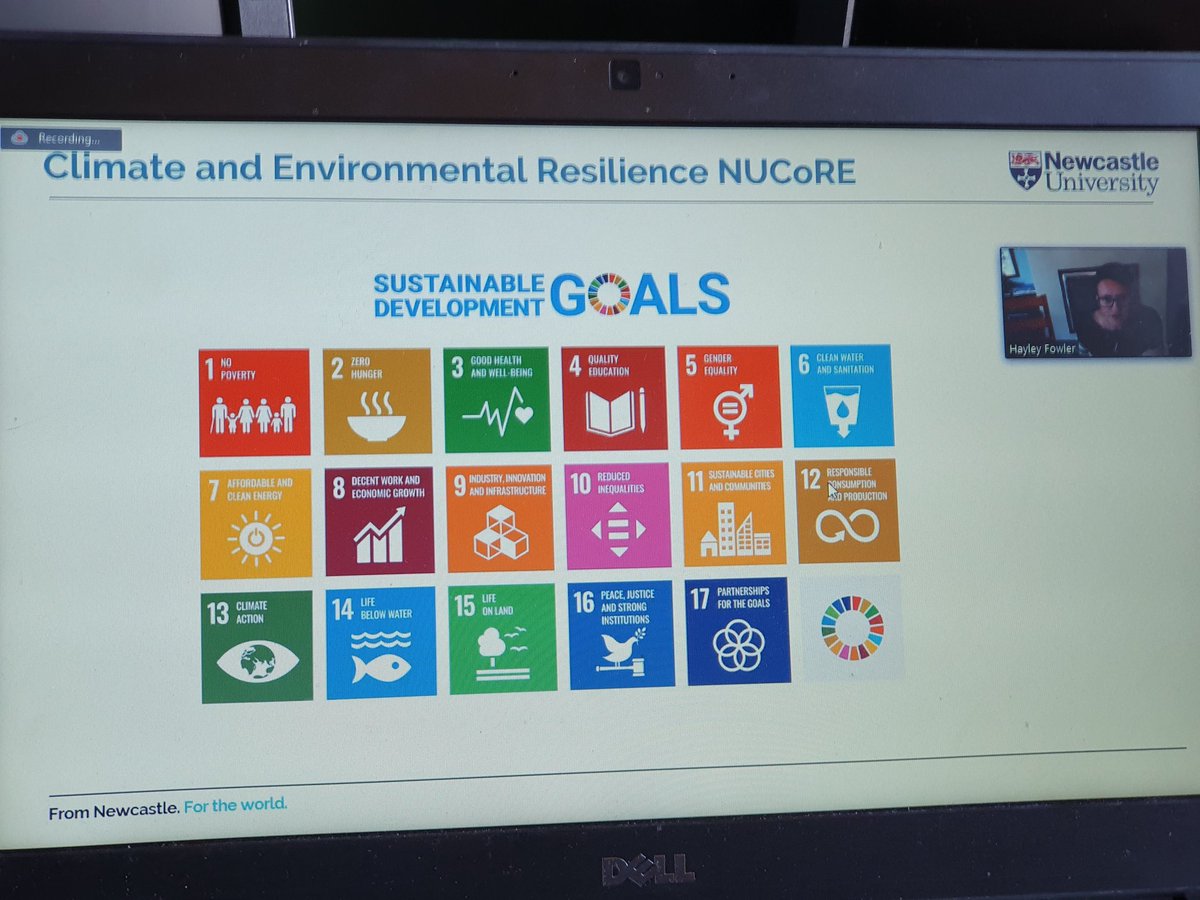Click the No Poverty goal 1 tile

pyautogui.click(x=254, y=402)
